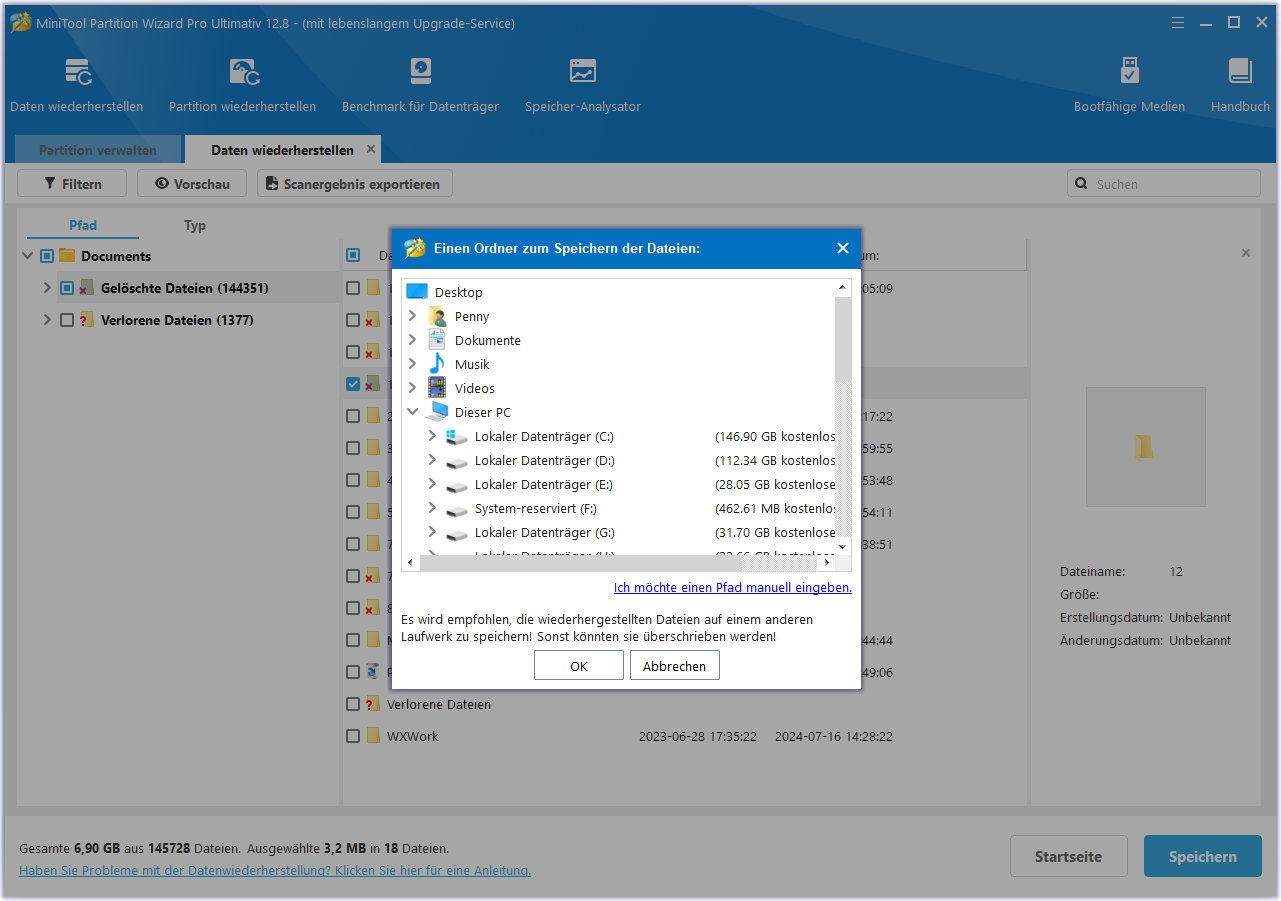The width and height of the screenshot is (1281, 901).
Task: Open Bootfähige Medien builder
Action: tap(1129, 85)
